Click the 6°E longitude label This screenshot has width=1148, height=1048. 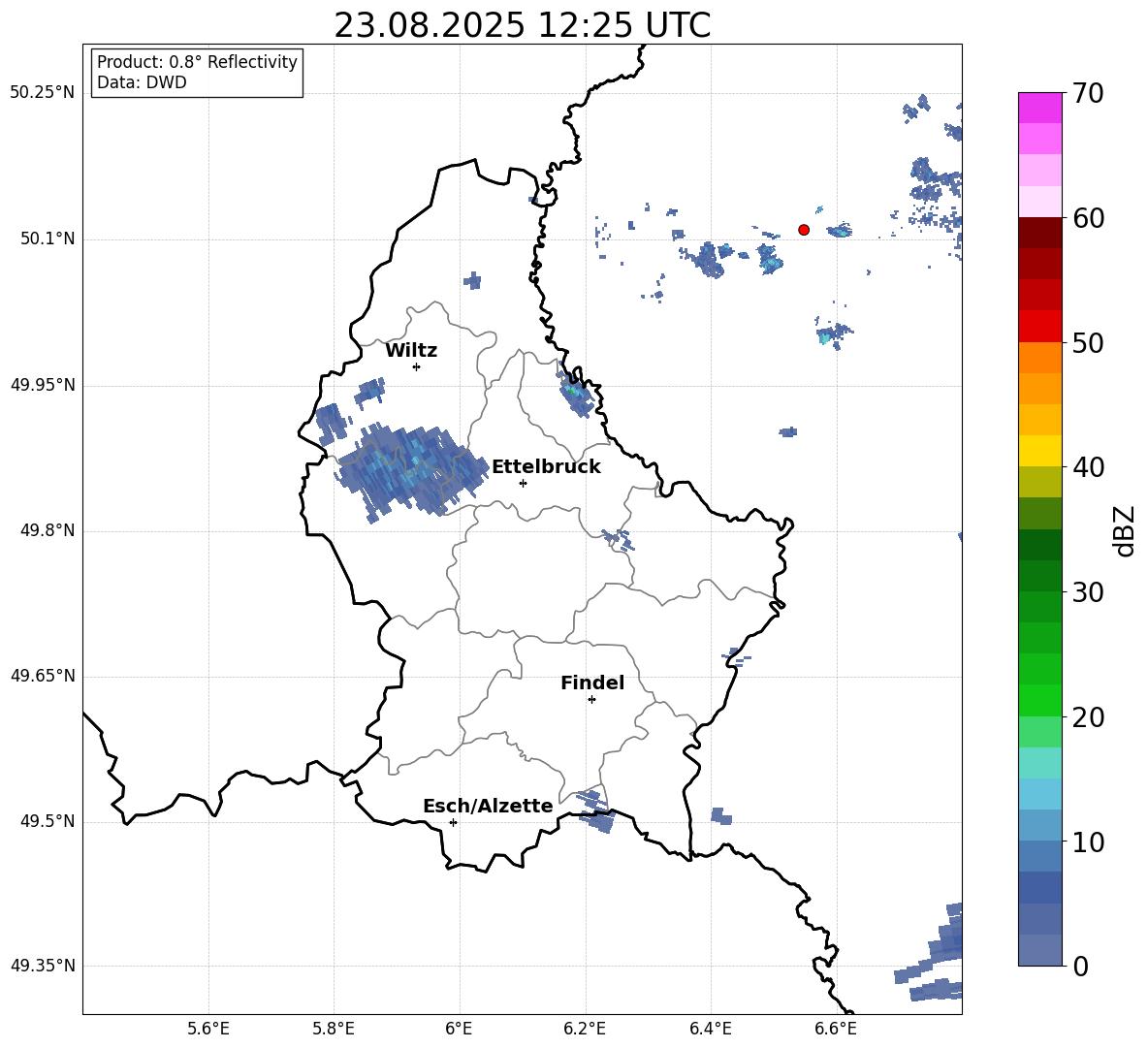(x=459, y=1029)
